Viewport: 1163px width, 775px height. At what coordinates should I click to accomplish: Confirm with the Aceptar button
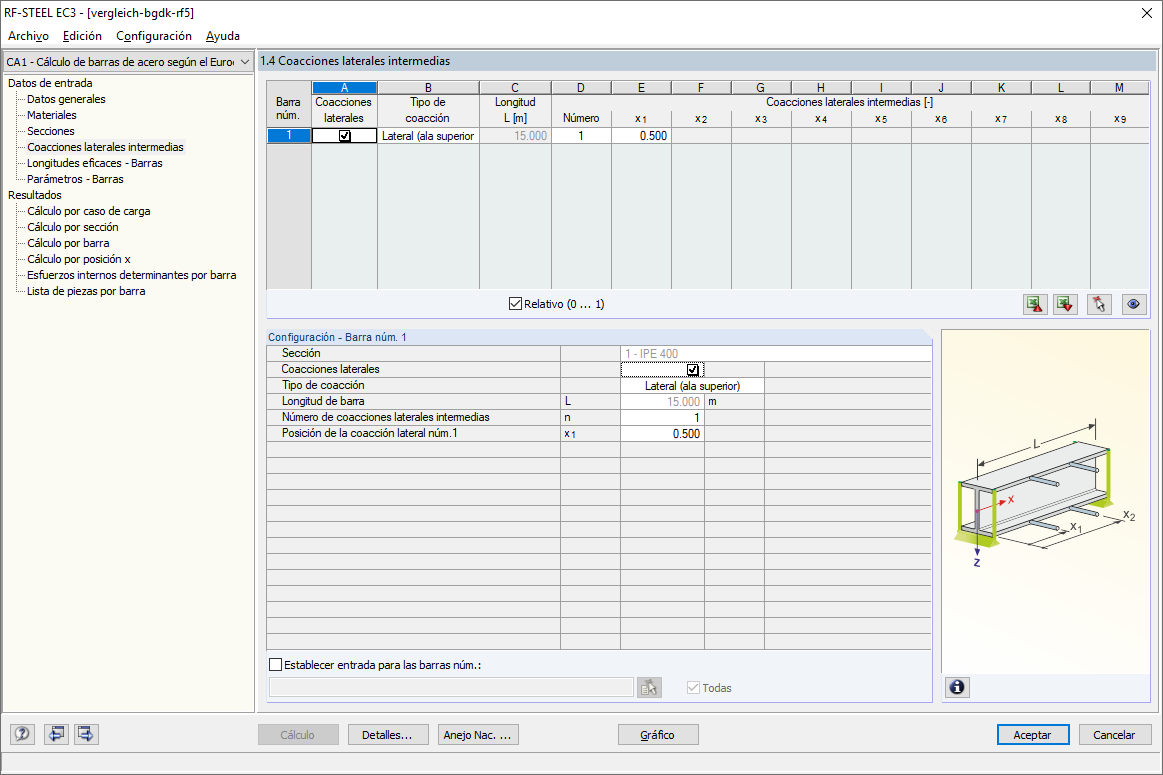pos(1032,735)
